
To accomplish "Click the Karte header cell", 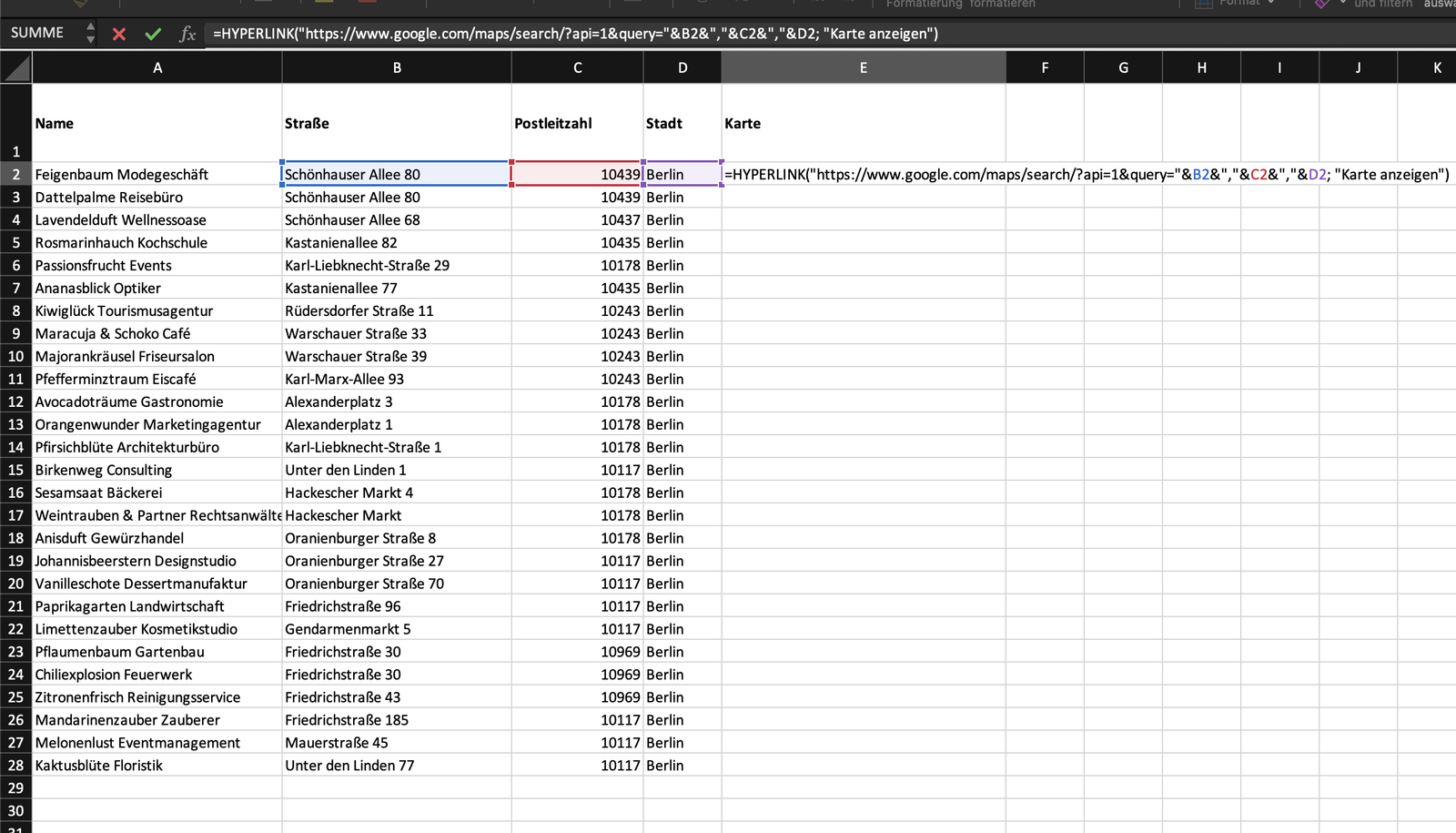I will click(x=864, y=123).
